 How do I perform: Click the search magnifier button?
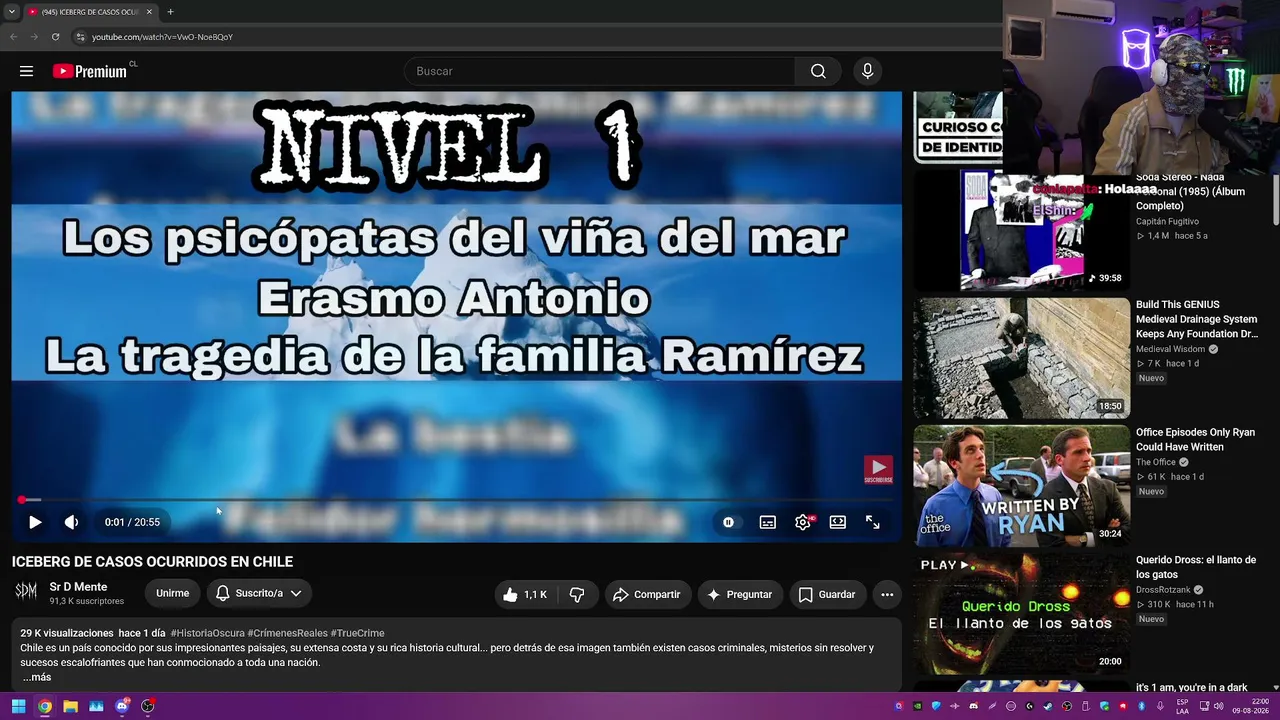(x=818, y=71)
